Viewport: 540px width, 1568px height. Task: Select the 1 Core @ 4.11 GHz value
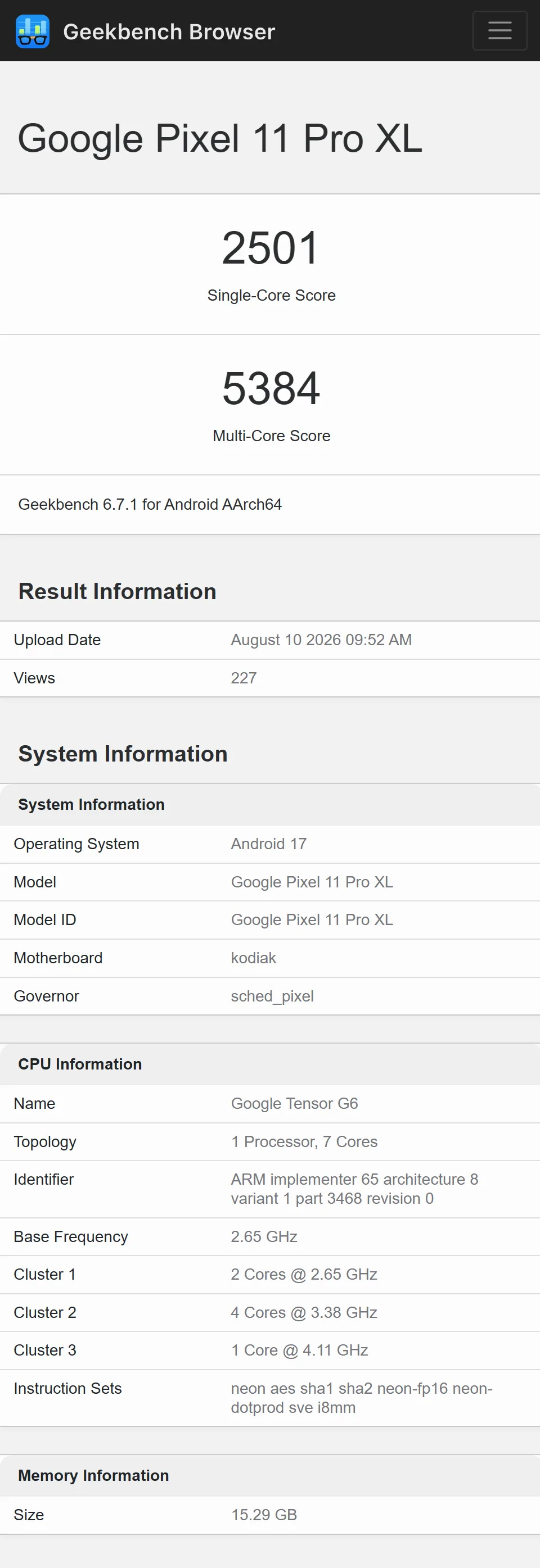[x=299, y=1351]
